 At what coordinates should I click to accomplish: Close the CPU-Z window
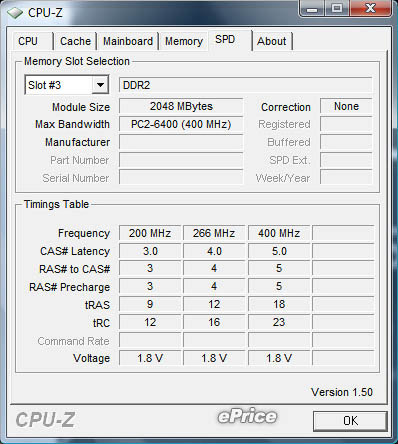pos(370,8)
